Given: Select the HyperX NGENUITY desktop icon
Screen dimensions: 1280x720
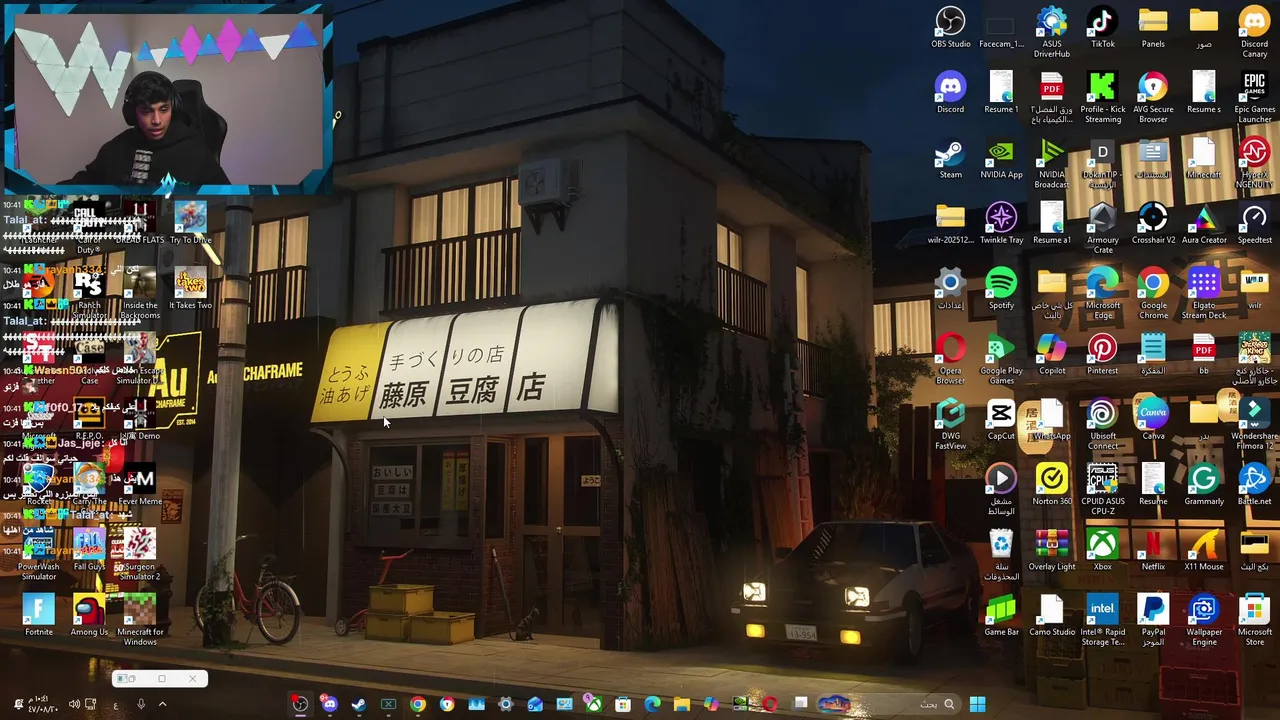Looking at the screenshot, I should click(x=1254, y=163).
